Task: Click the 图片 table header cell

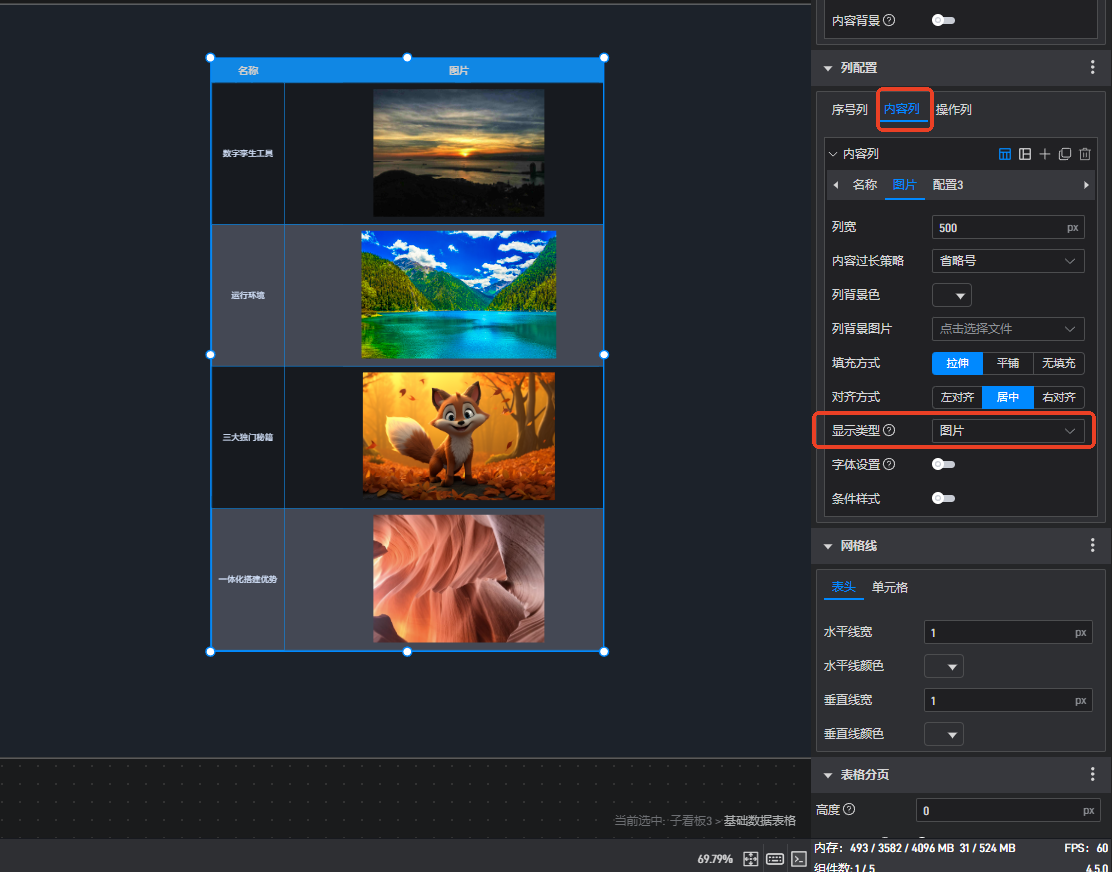Action: click(459, 70)
